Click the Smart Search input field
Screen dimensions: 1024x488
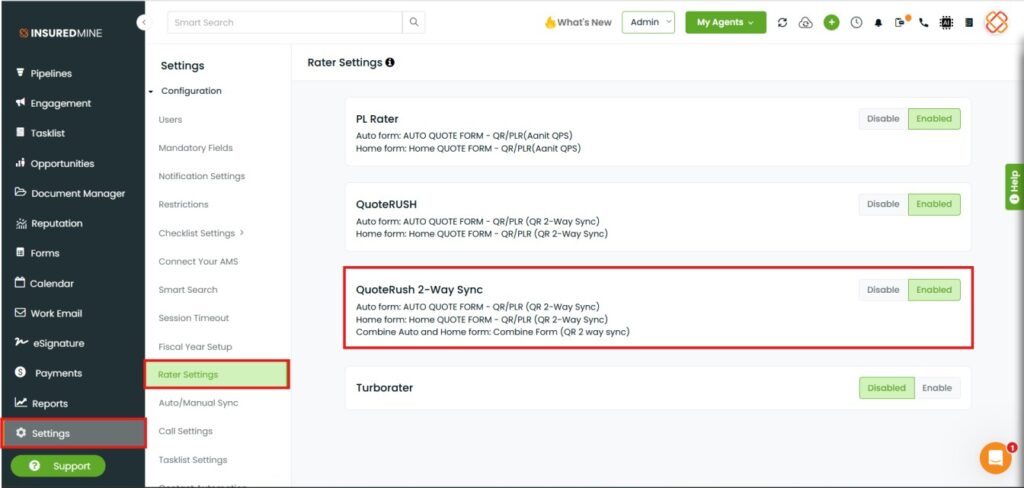point(285,22)
